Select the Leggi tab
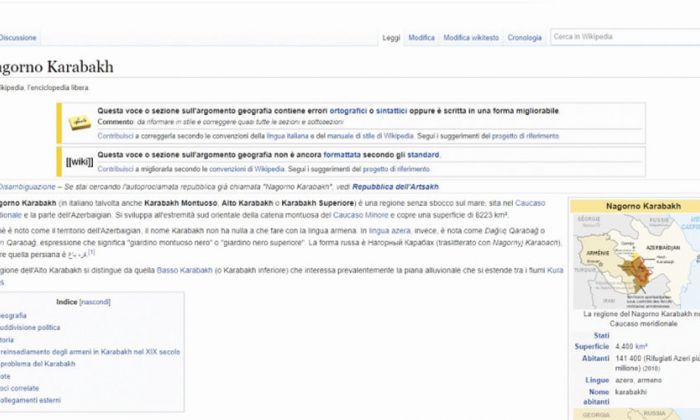The width and height of the screenshot is (700, 420). (391, 38)
